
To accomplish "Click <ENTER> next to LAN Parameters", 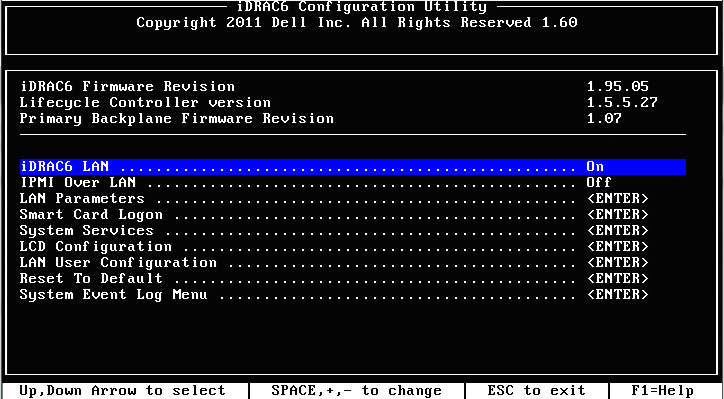I will pyautogui.click(x=618, y=199).
